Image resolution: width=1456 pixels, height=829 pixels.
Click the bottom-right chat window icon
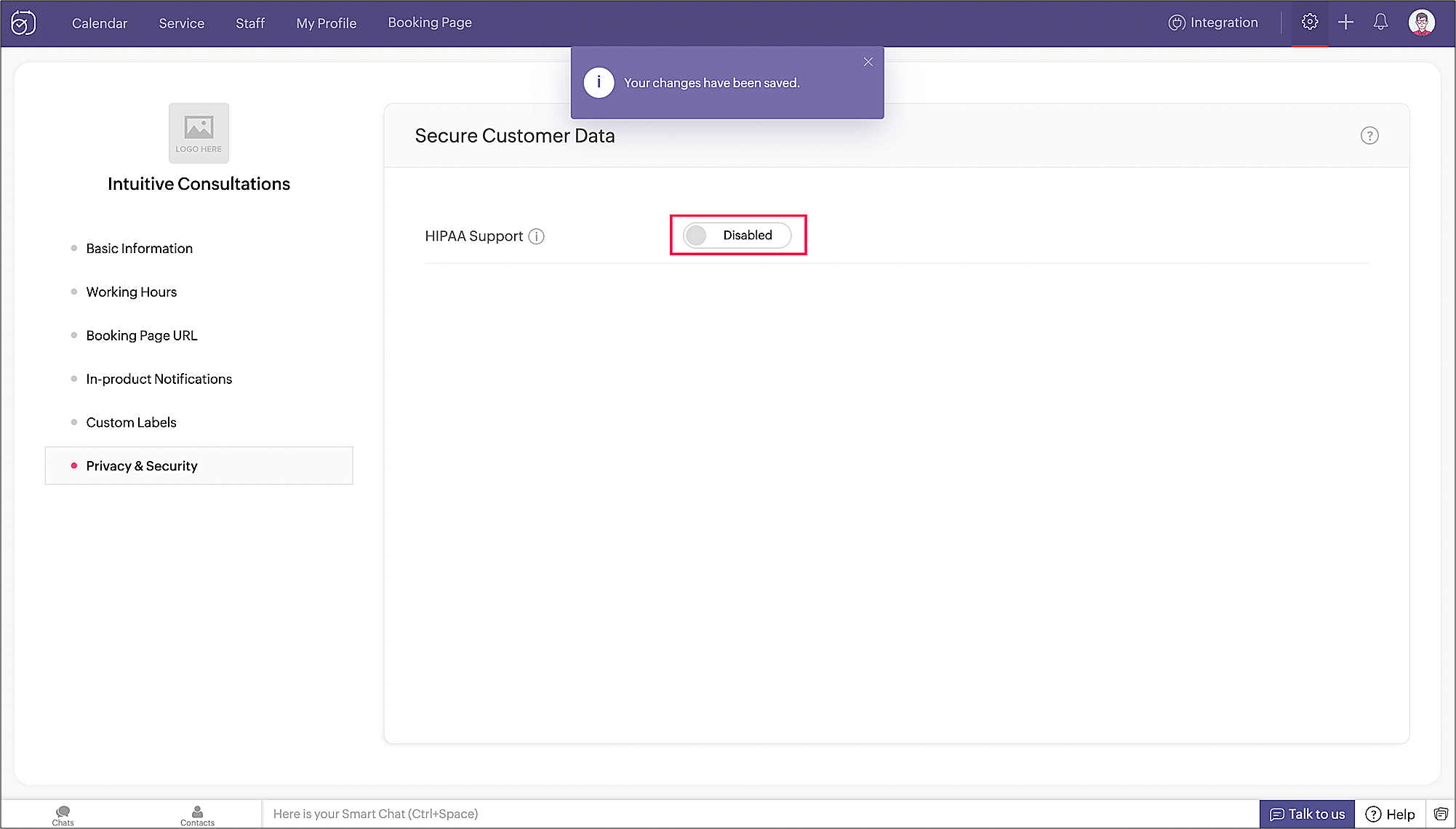click(x=1440, y=814)
